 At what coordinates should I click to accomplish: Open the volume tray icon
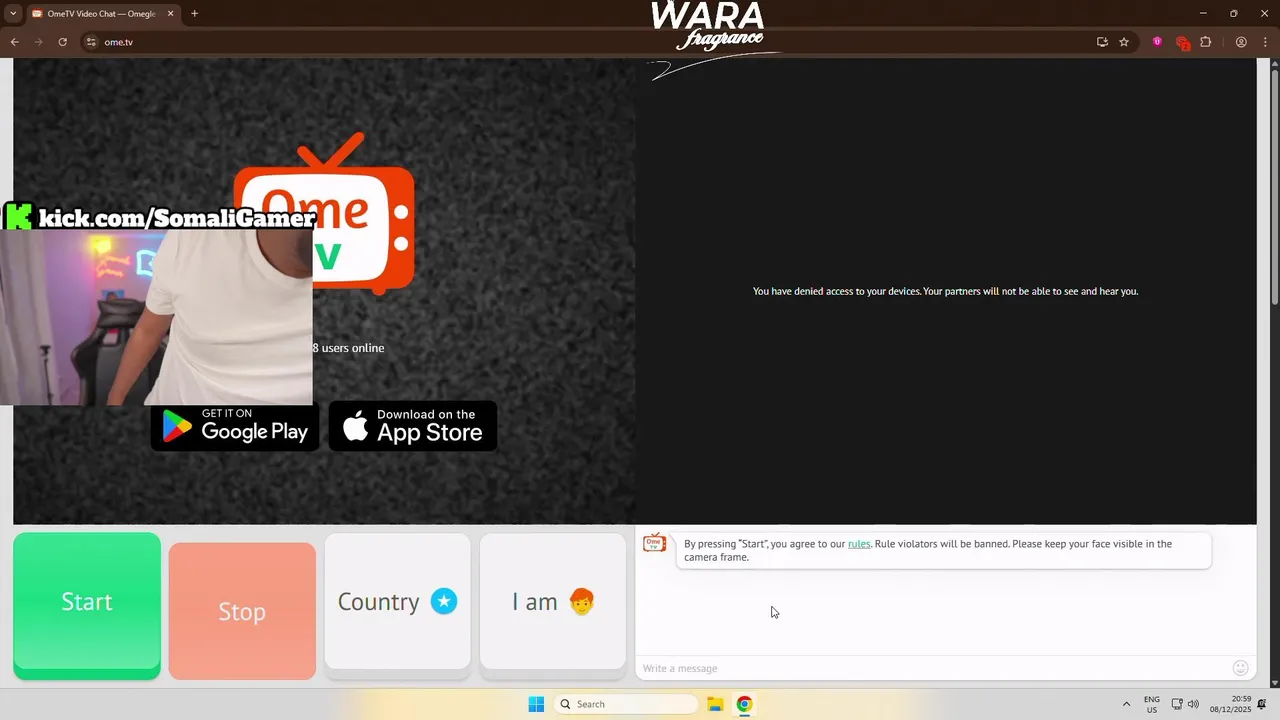1193,704
